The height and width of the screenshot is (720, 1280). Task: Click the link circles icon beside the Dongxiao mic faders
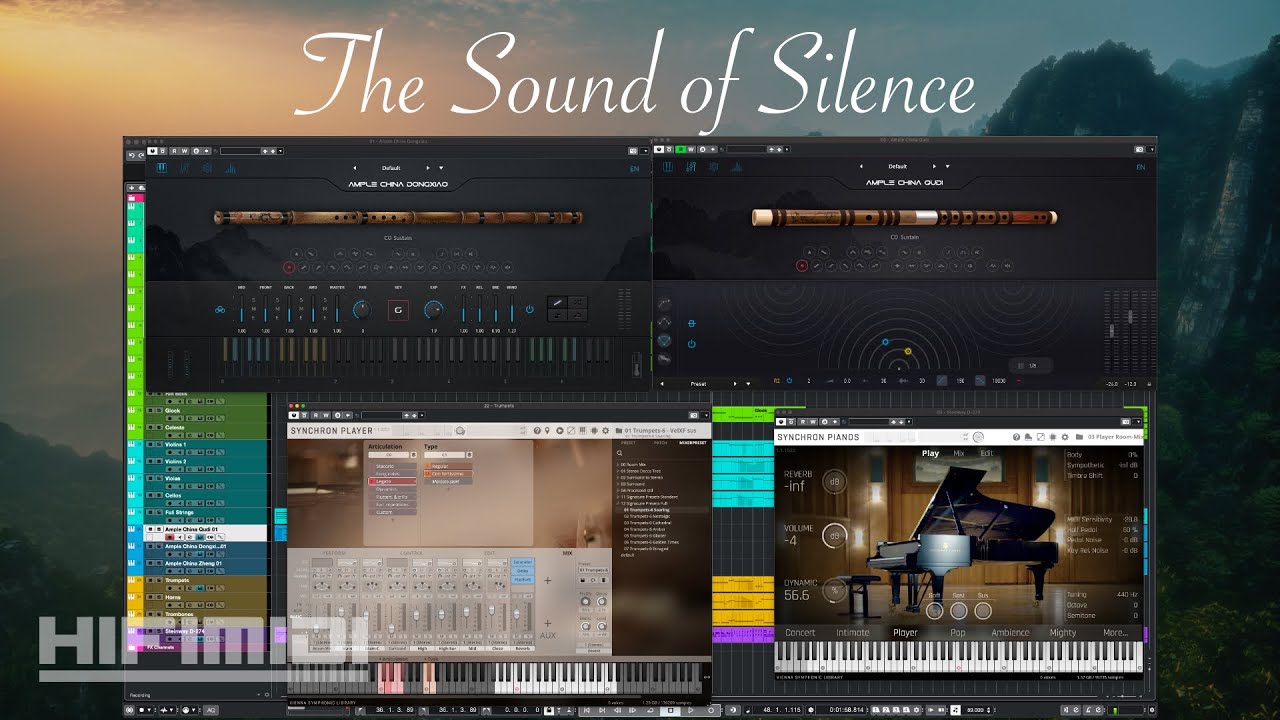(x=220, y=310)
